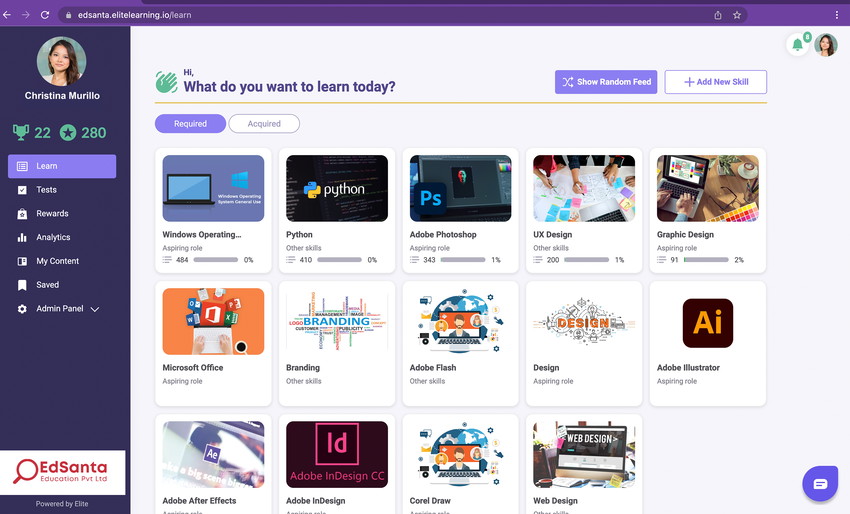
Task: Click the Python list count icon
Action: pyautogui.click(x=291, y=260)
